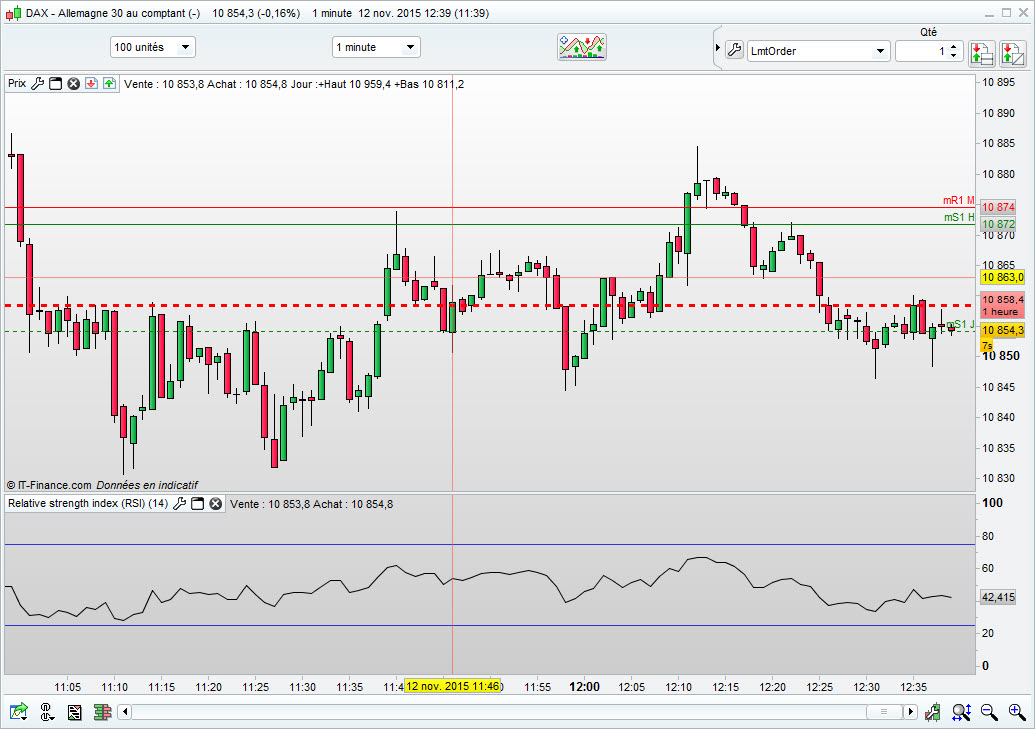This screenshot has height=729, width=1035.
Task: Click the zoom out magnifier icon
Action: pyautogui.click(x=989, y=712)
